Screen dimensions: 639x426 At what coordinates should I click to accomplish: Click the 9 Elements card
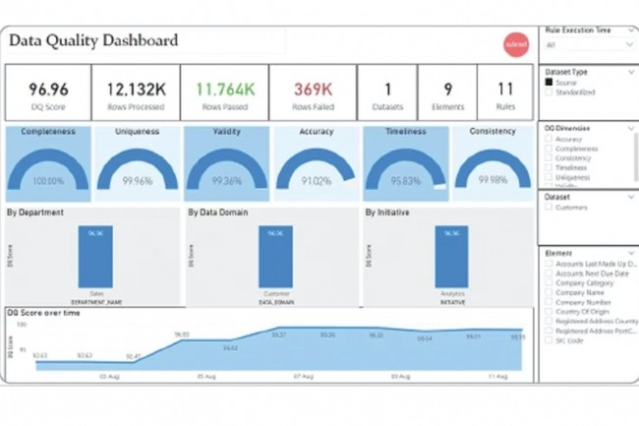[447, 93]
